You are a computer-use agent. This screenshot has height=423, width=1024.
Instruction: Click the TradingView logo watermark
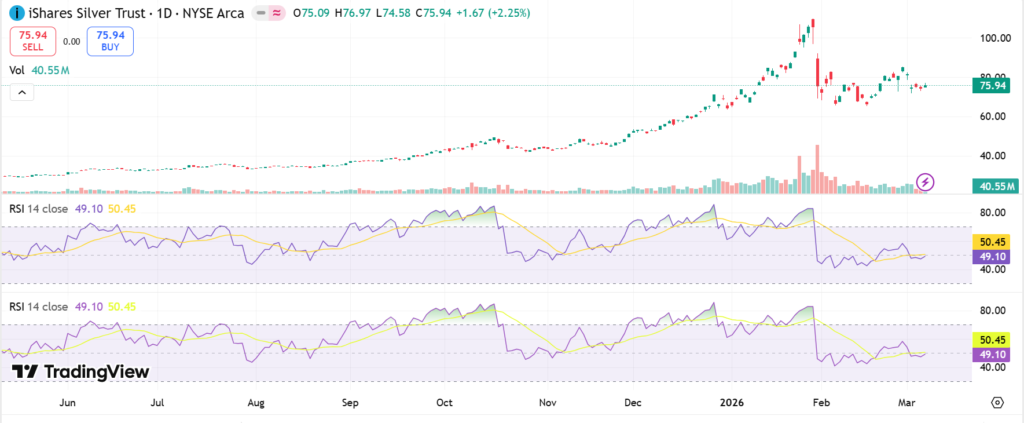tap(81, 372)
